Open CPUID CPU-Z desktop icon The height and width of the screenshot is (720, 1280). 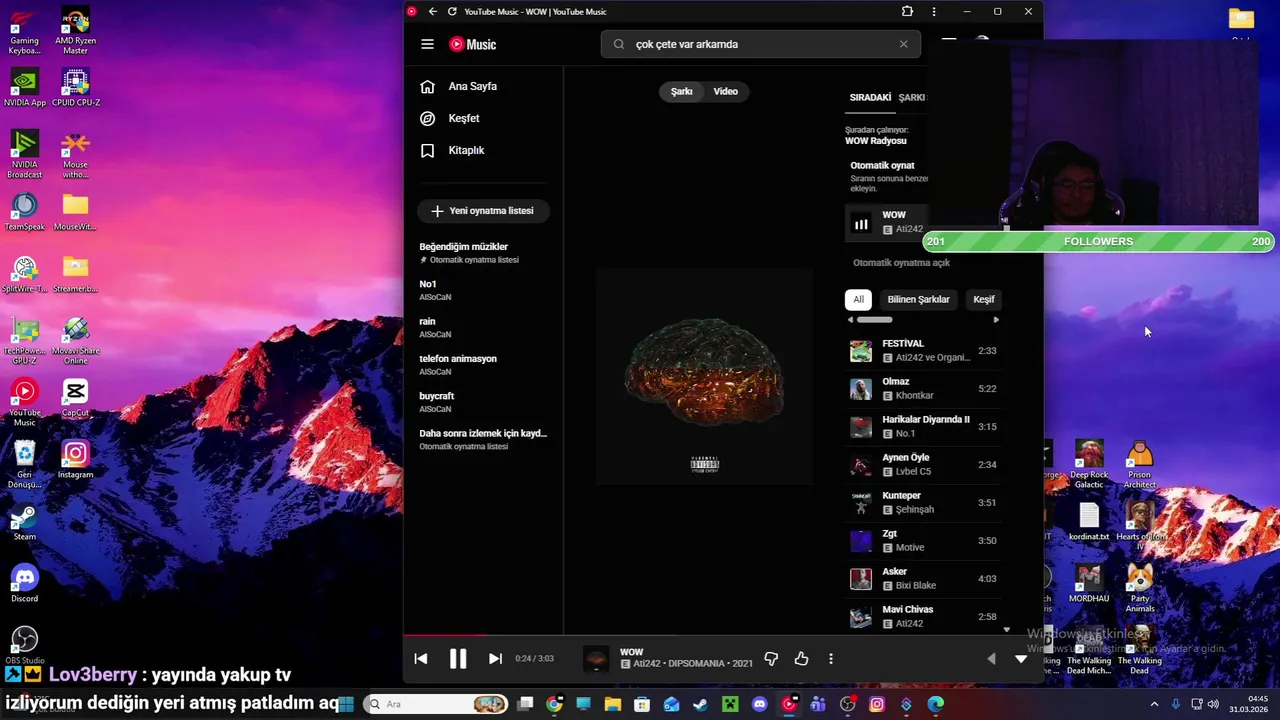(x=75, y=87)
